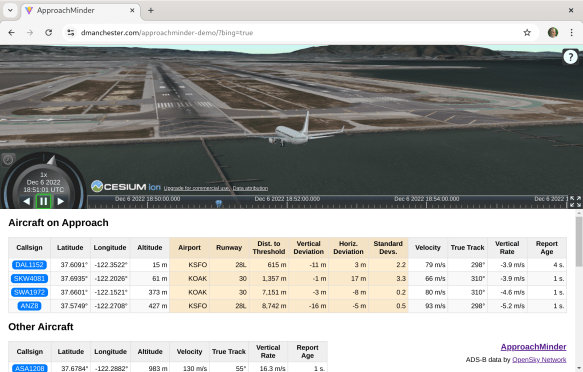Track aircraft SWA1972

pos(29,292)
